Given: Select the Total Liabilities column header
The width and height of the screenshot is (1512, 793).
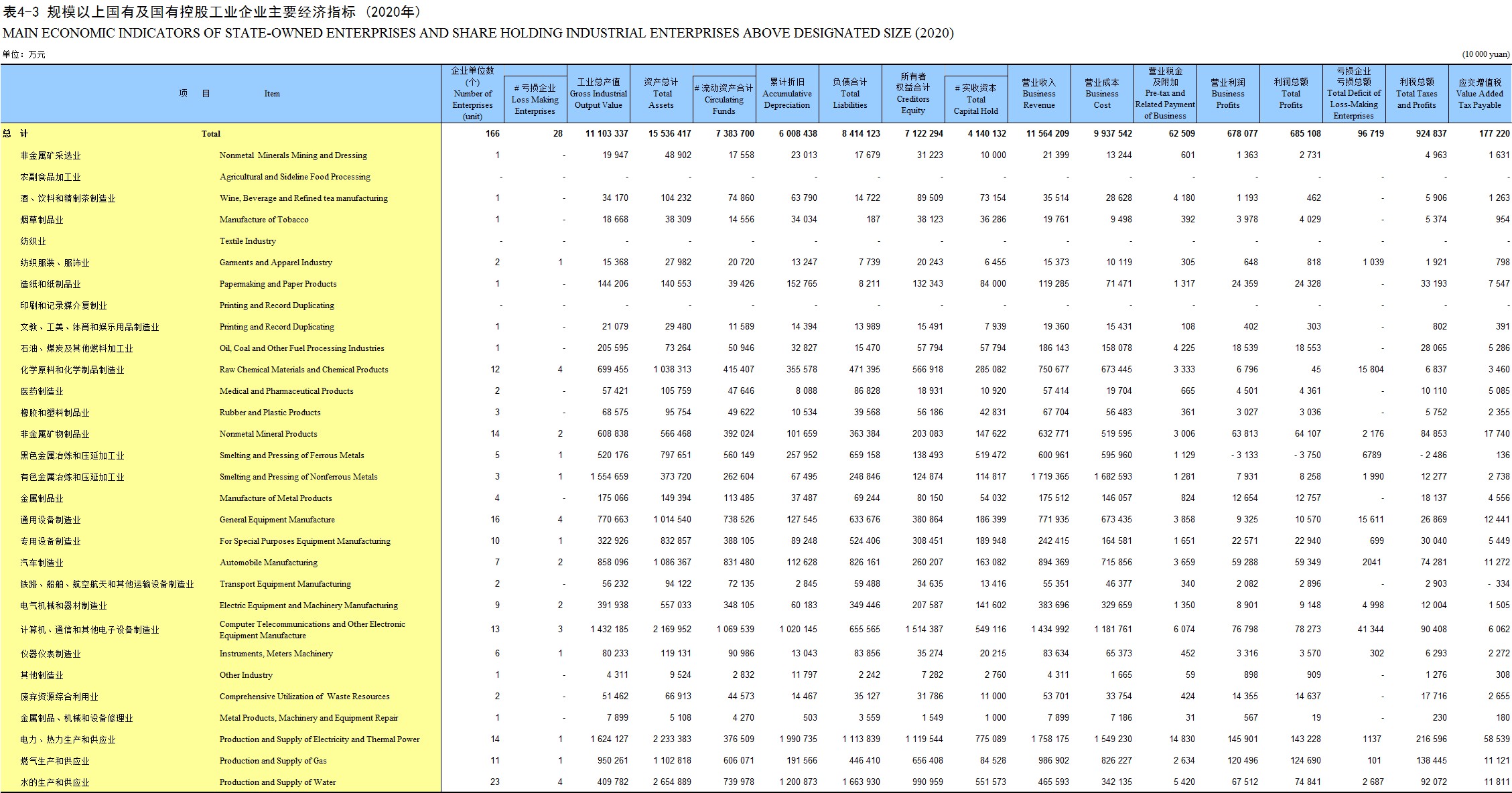Looking at the screenshot, I should (850, 94).
